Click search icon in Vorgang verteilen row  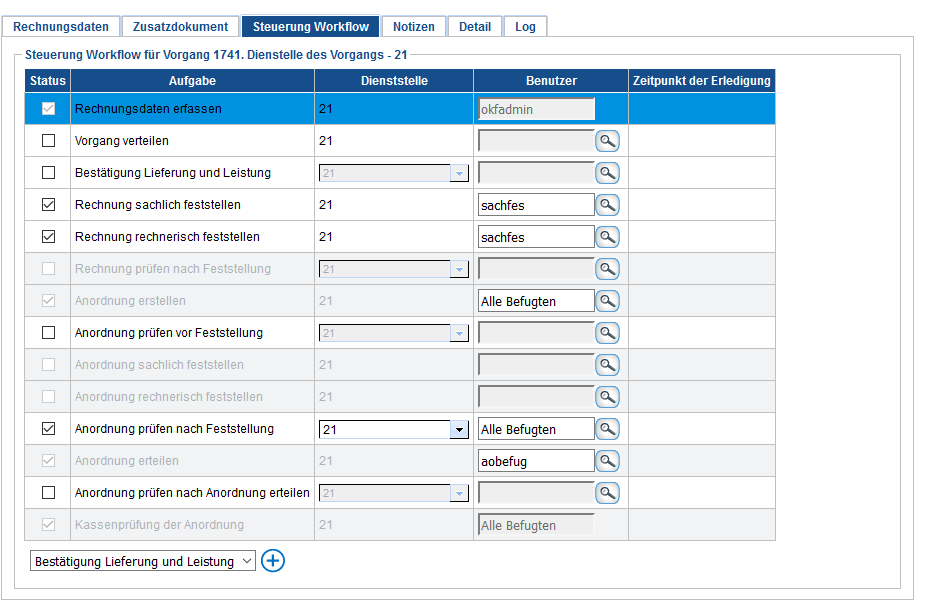(x=607, y=141)
